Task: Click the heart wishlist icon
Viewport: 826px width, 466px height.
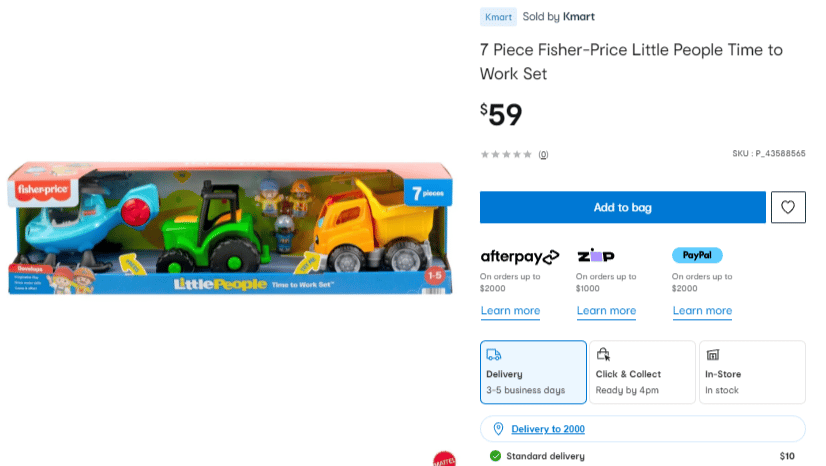Action: 788,207
